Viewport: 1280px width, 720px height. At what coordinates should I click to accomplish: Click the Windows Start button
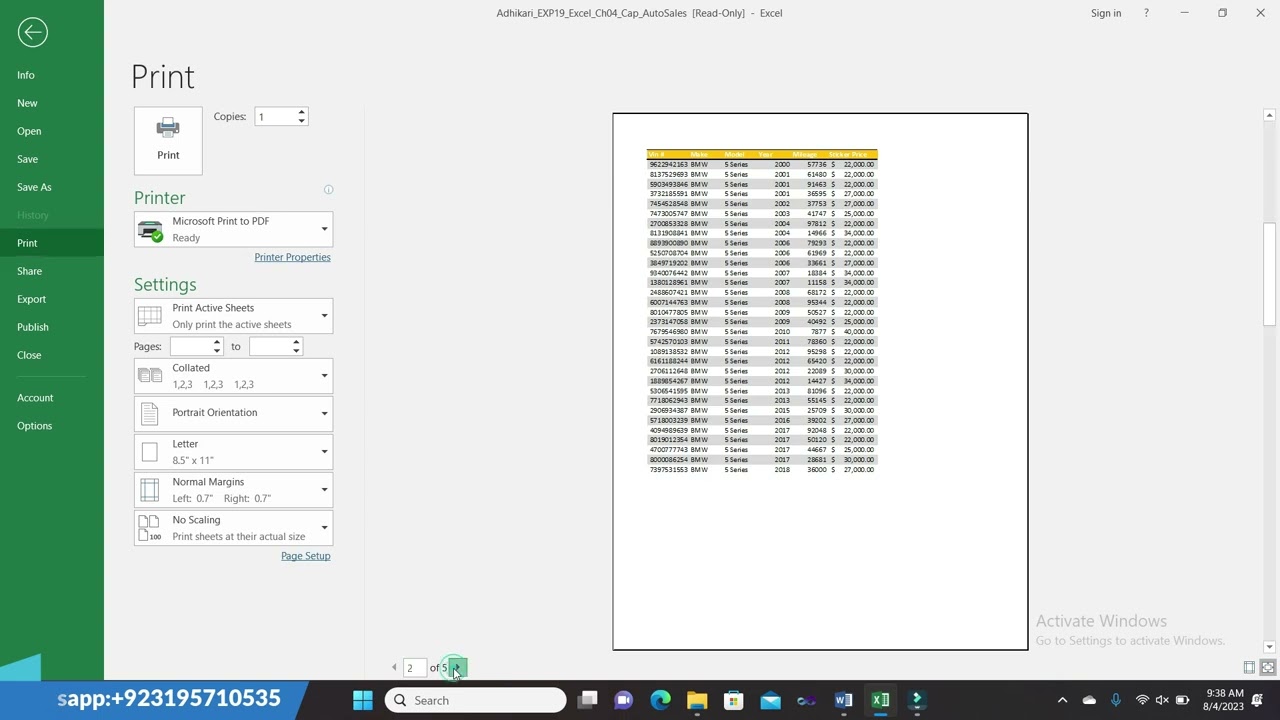pyautogui.click(x=362, y=700)
